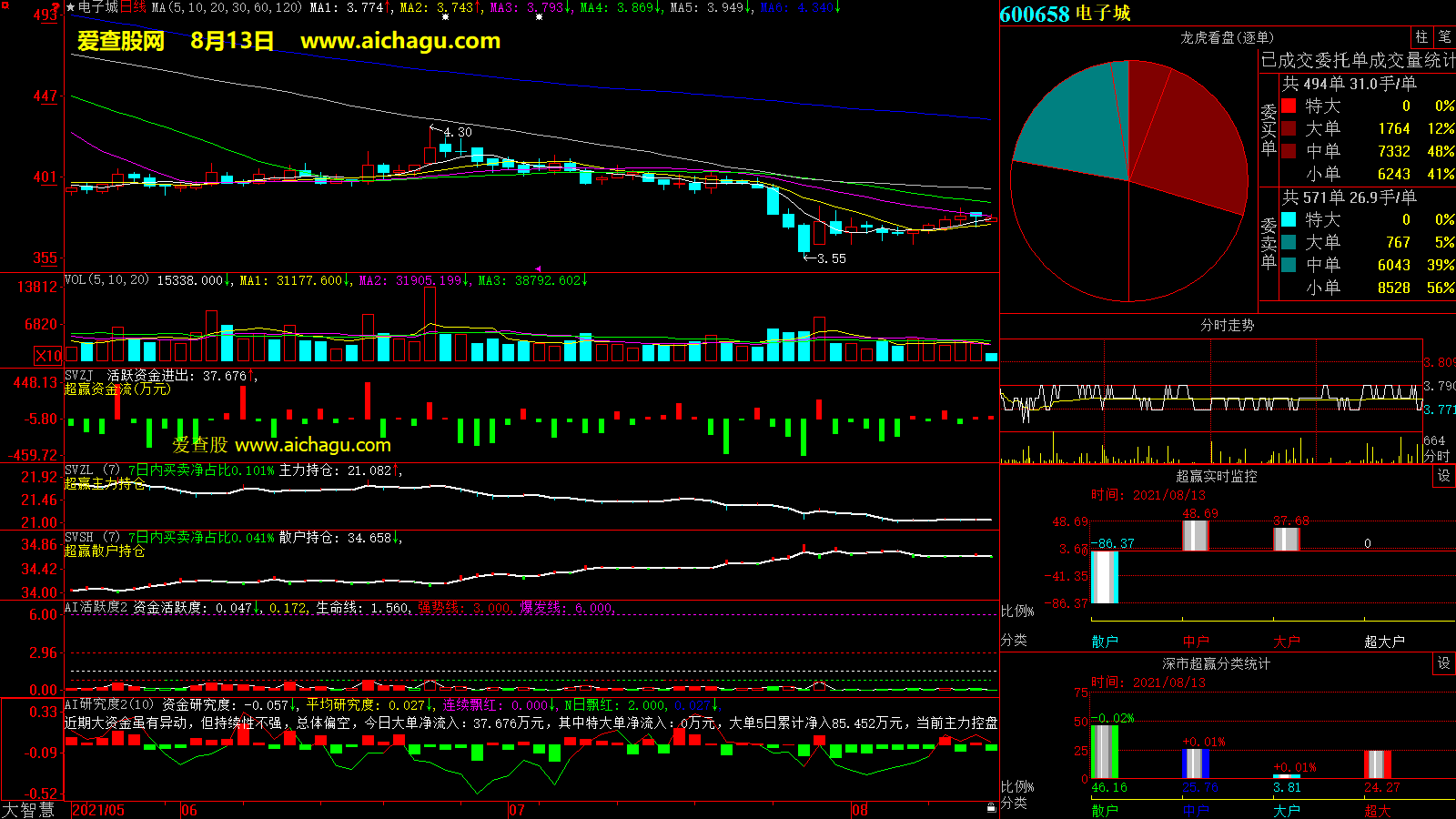Viewport: 1456px width, 819px height.
Task: Click the 龙虎看盘(逐单) panel title
Action: pos(1227,37)
